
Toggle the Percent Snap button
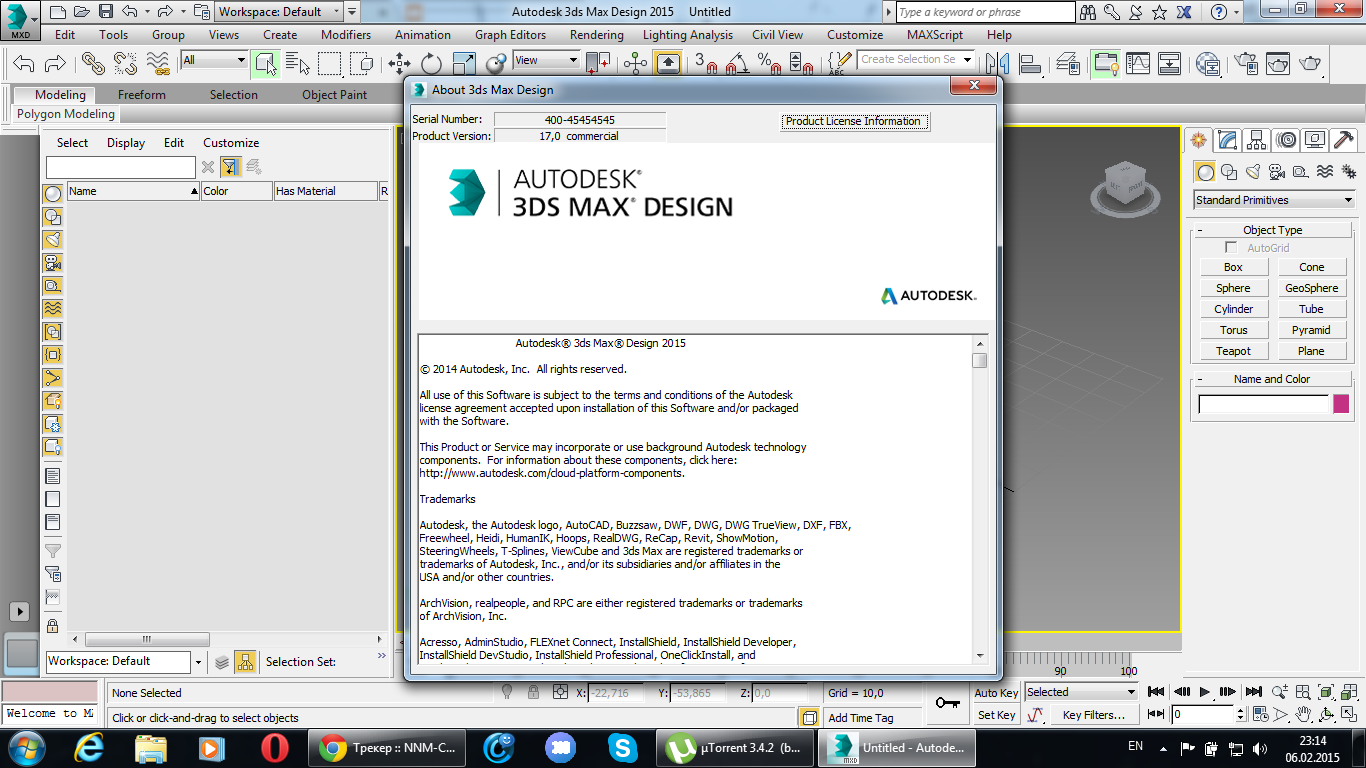pos(769,63)
